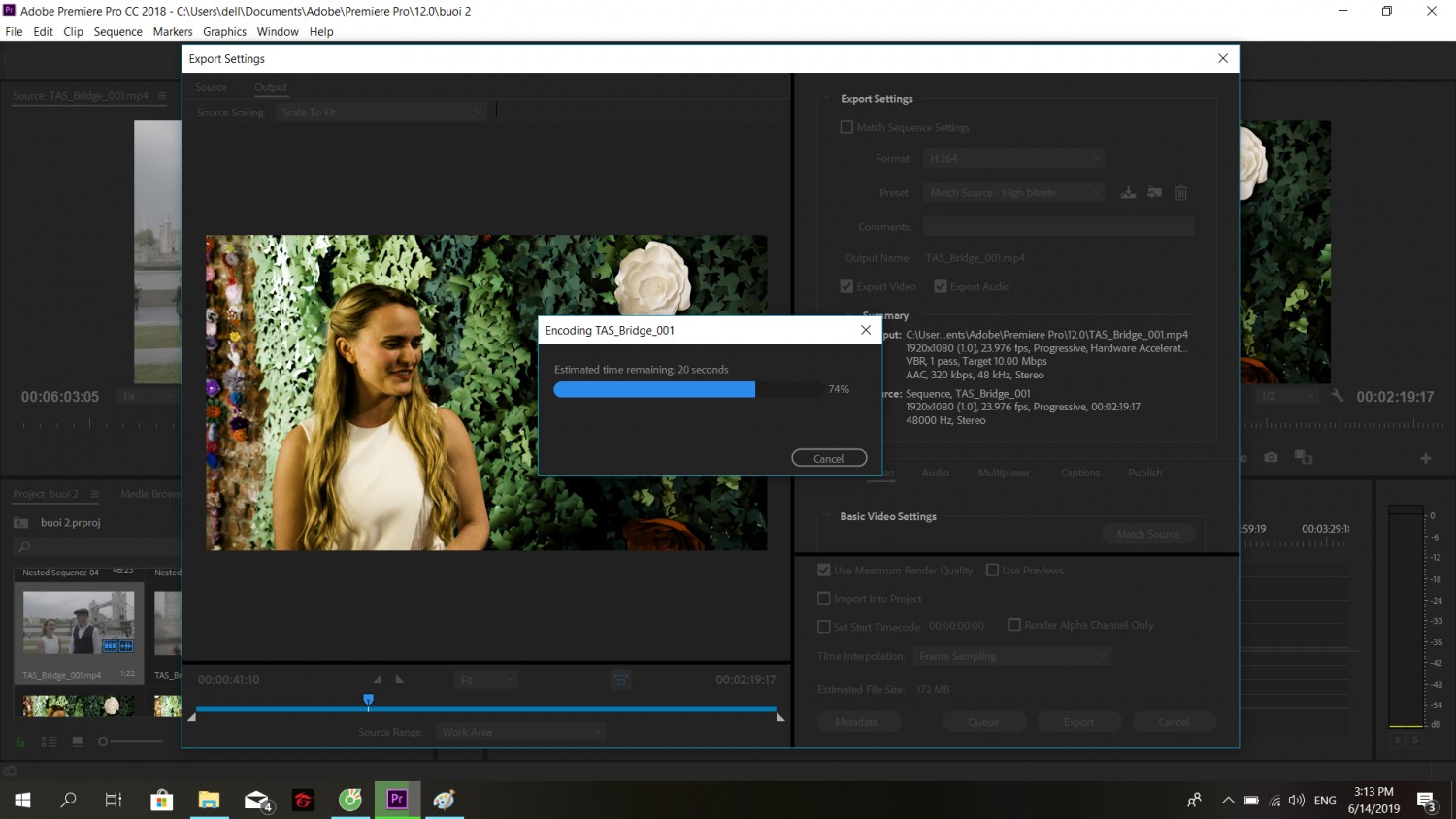Toggle the Export Audio checkbox
This screenshot has width=1456, height=819.
tap(941, 286)
